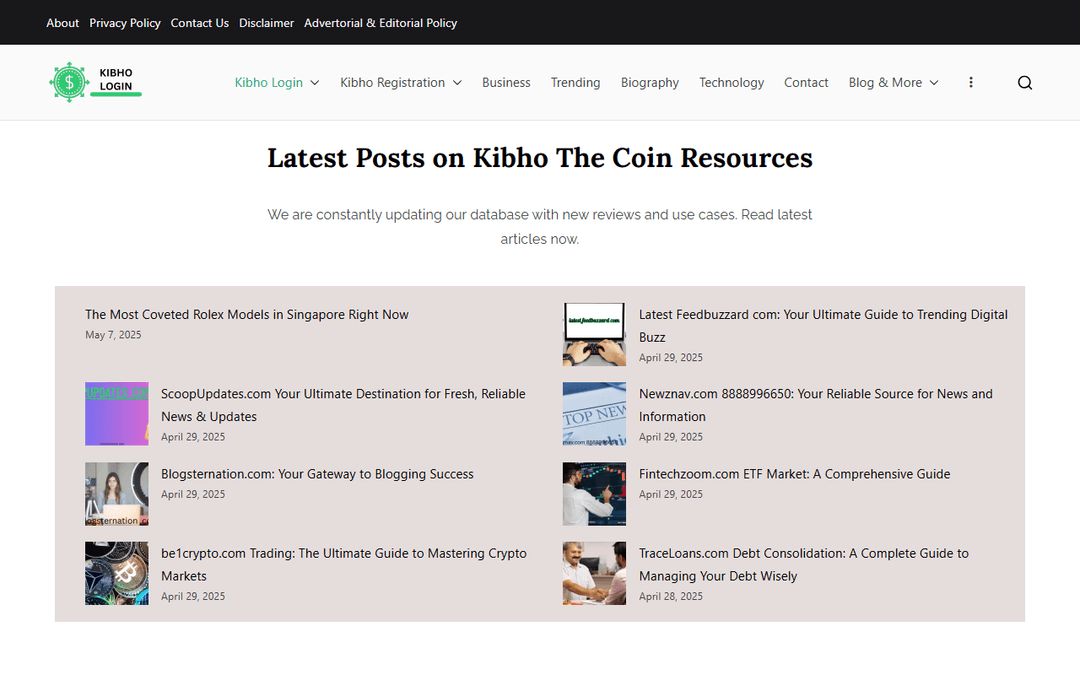The image size is (1080, 675).
Task: Open the About link in top bar
Action: (x=63, y=23)
